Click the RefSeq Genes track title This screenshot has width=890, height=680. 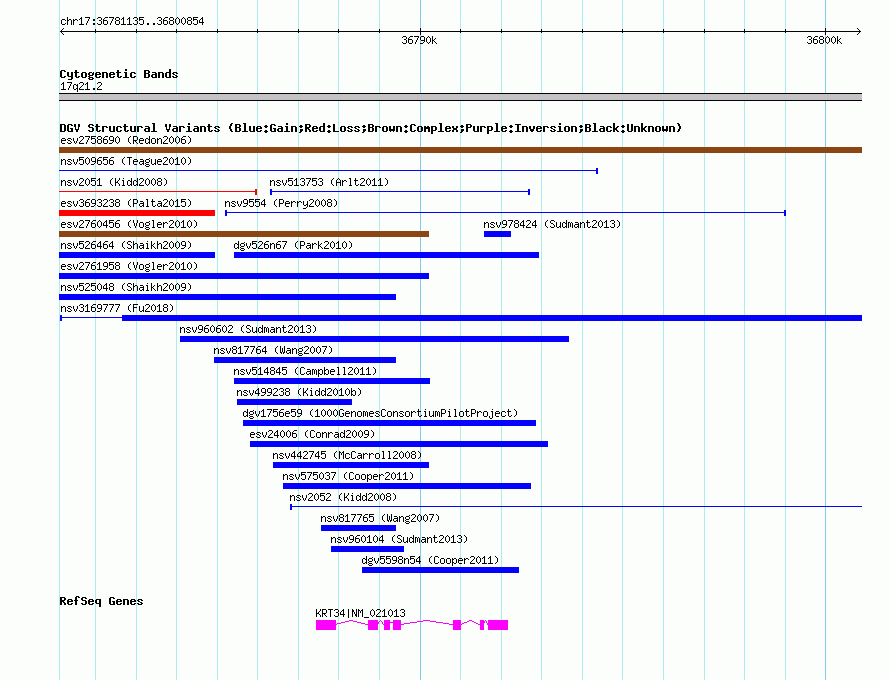101,601
